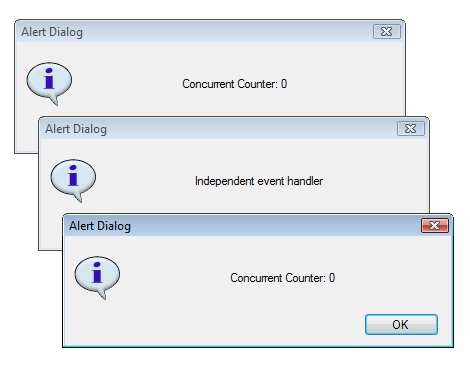Close the Independent event handler dialog

click(411, 129)
